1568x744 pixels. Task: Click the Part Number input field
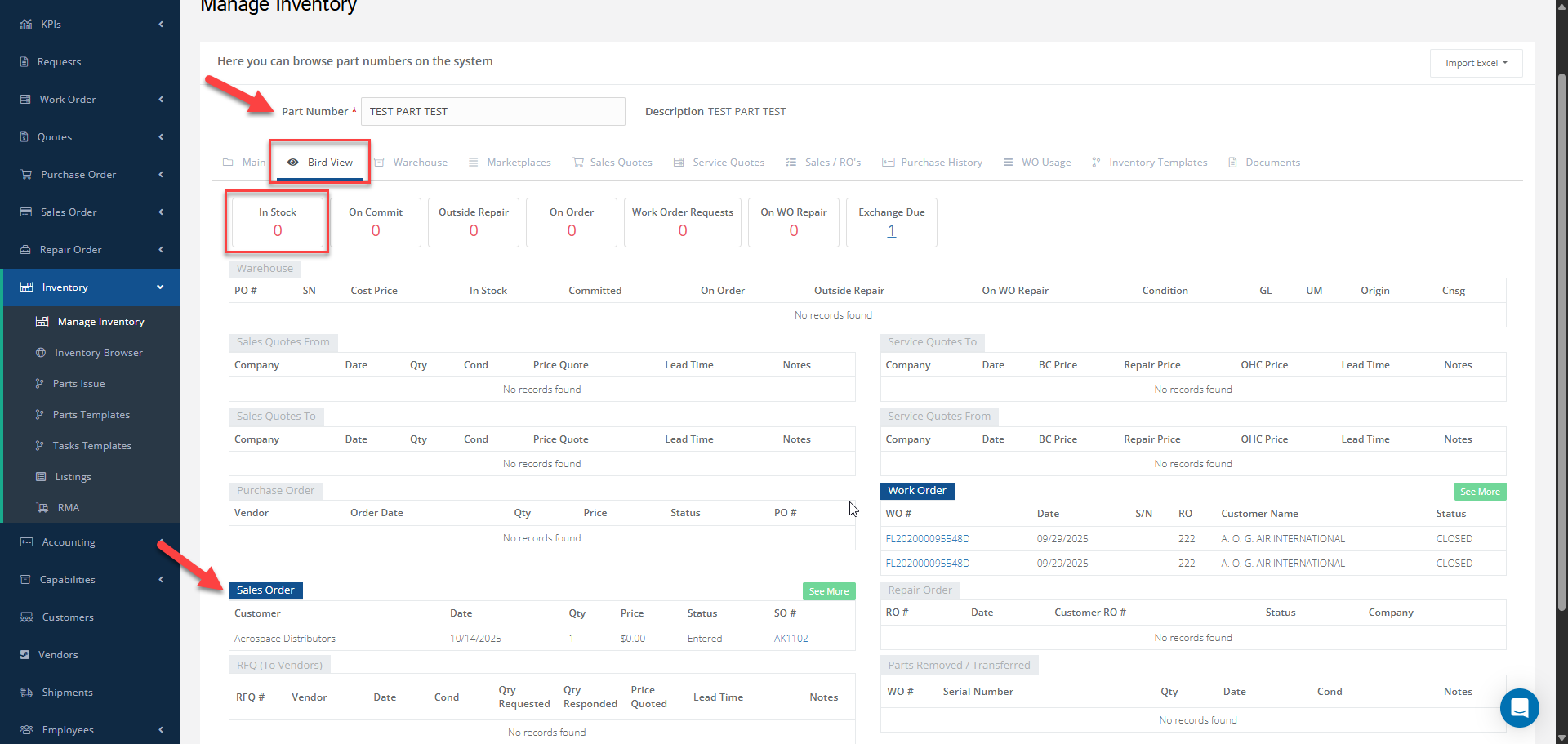[492, 112]
